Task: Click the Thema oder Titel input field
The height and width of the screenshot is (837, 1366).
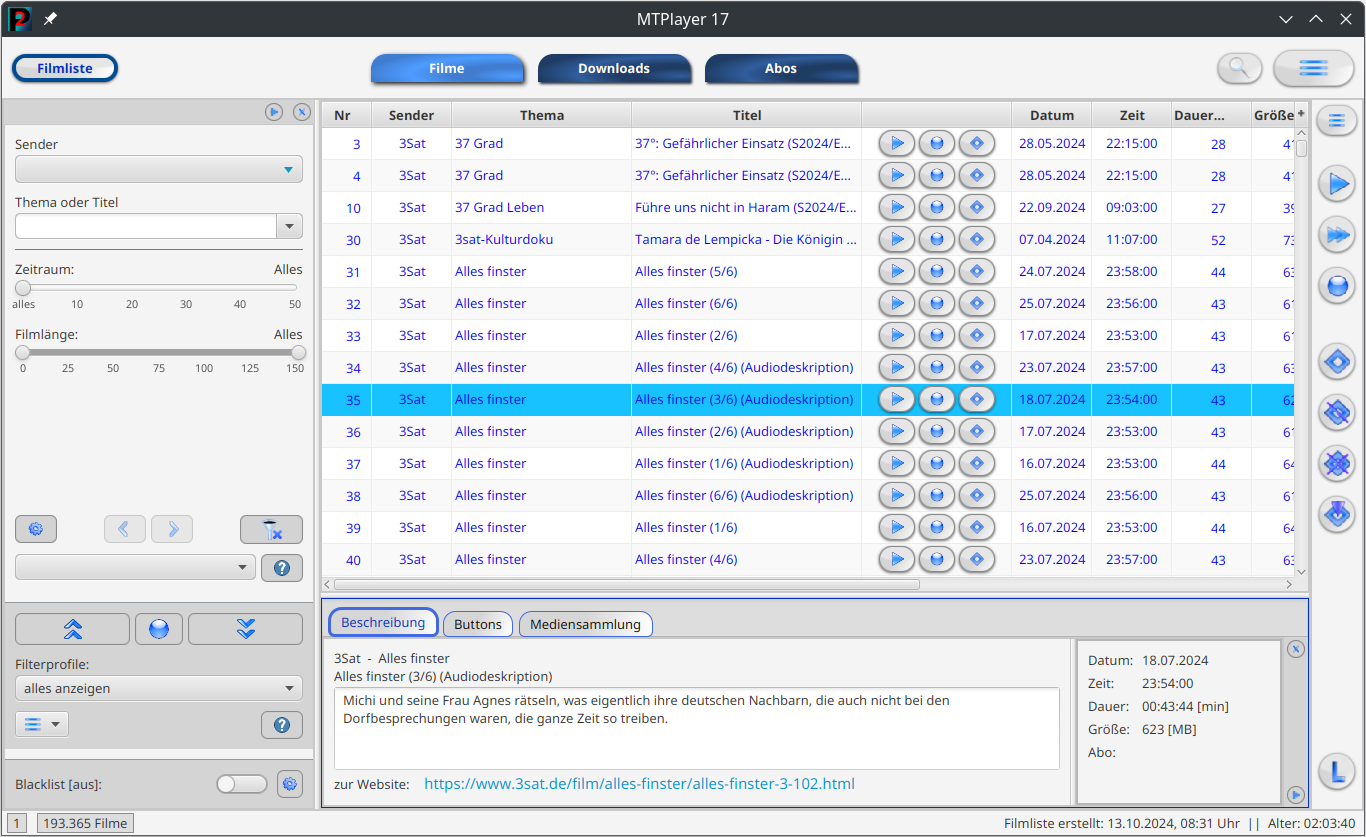Action: point(146,226)
